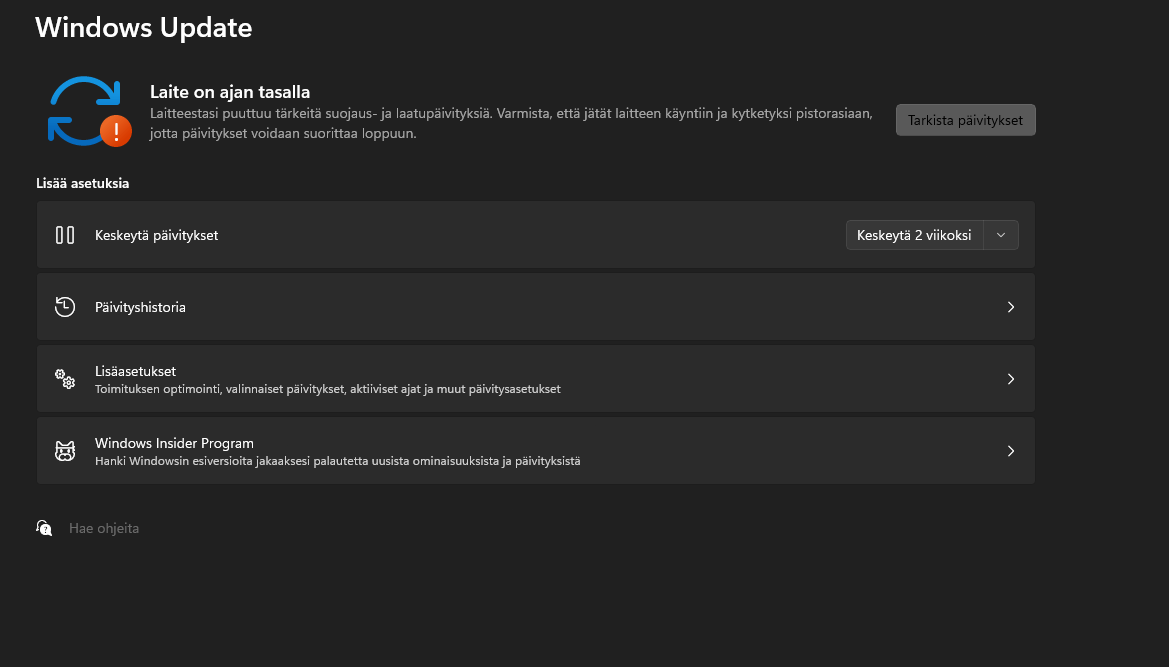Click the Laite on ajan tasalla heading
1169x667 pixels.
[230, 92]
